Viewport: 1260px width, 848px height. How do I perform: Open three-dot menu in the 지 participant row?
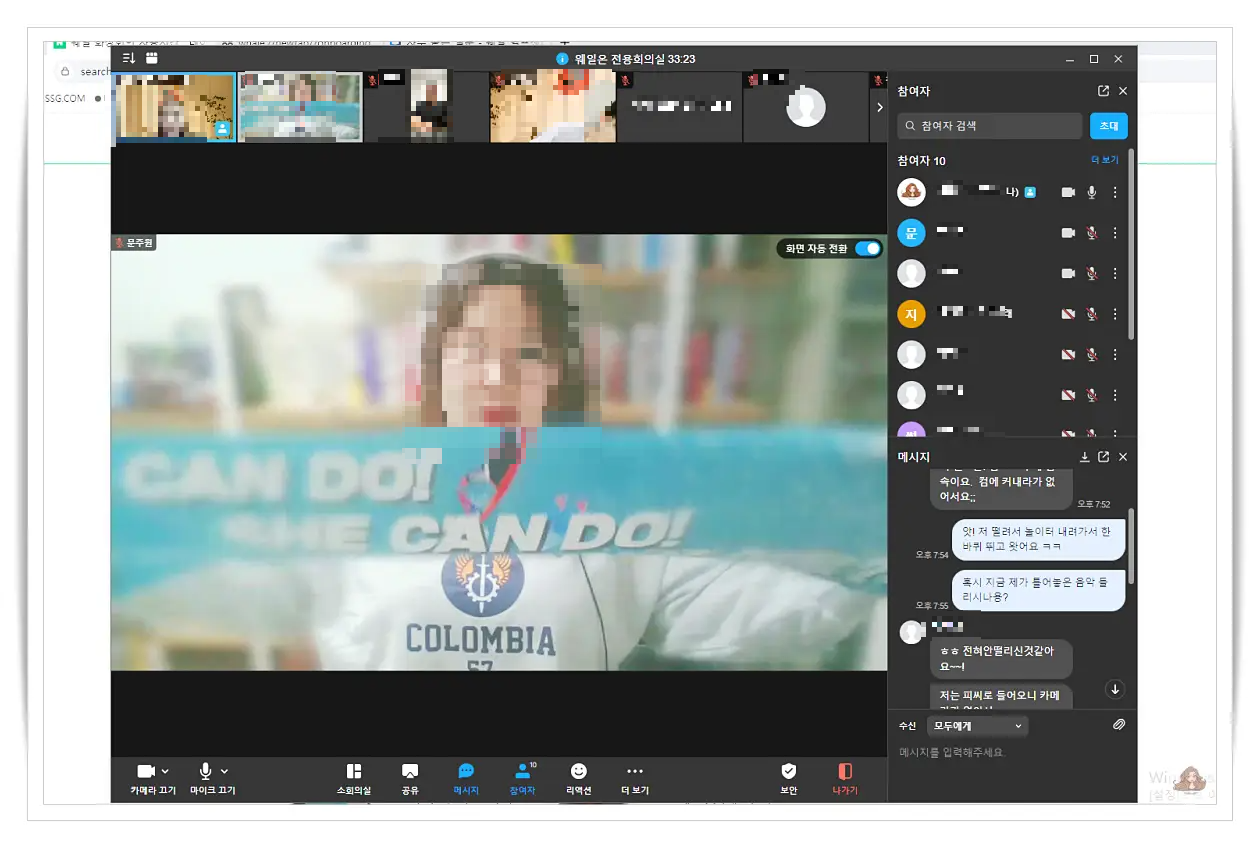click(x=1115, y=314)
